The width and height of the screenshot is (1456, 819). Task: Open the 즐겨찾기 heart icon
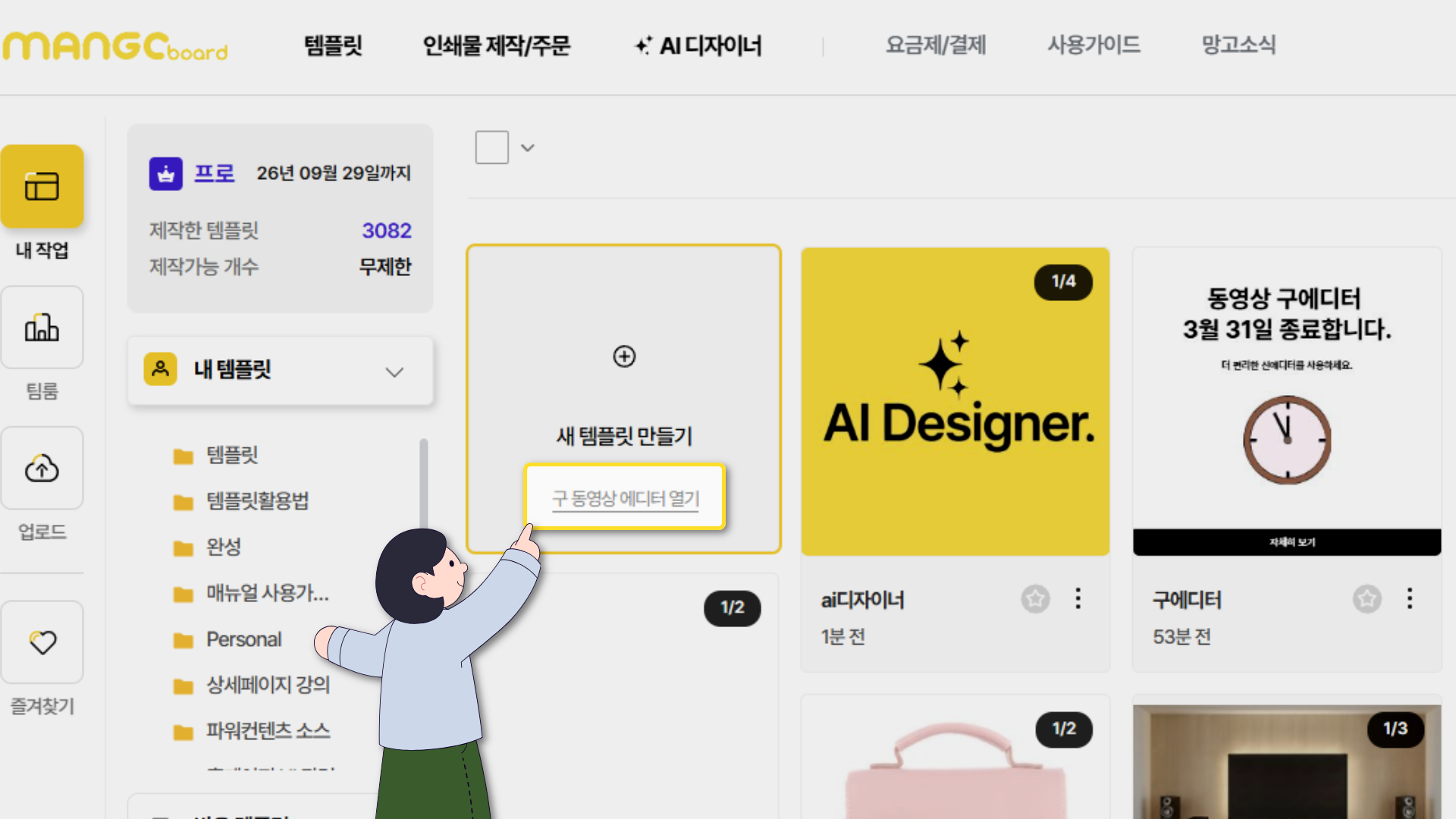42,642
